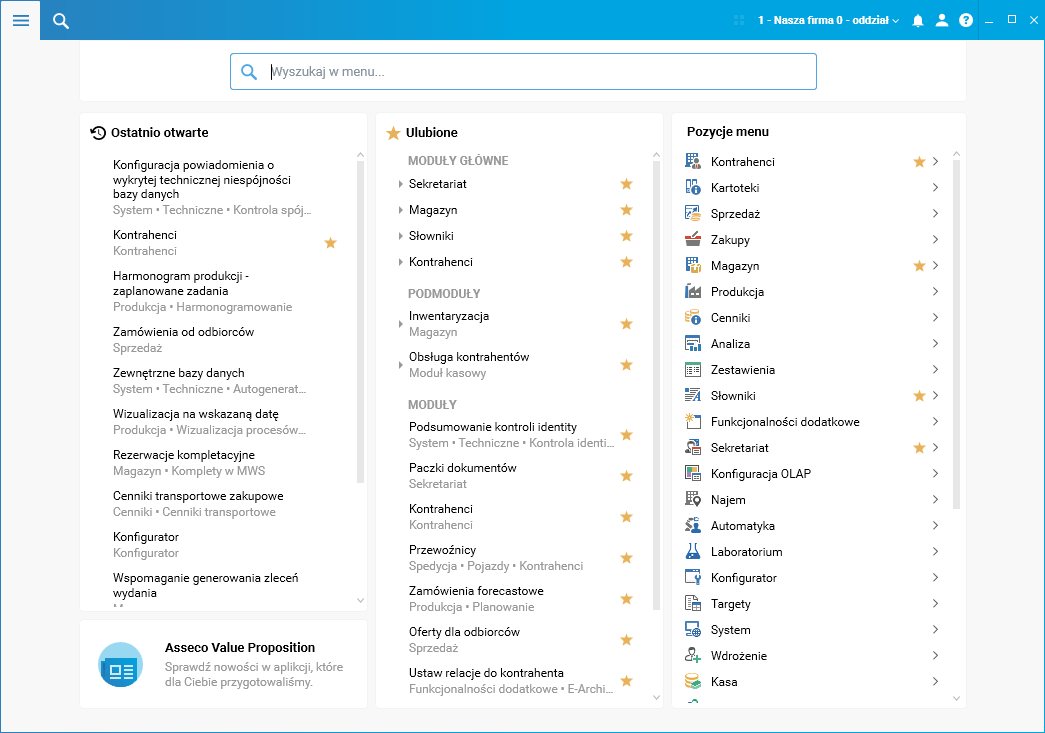Click Ostatnio otwarte scrollbar down arrow
The width and height of the screenshot is (1045, 733).
pos(361,600)
